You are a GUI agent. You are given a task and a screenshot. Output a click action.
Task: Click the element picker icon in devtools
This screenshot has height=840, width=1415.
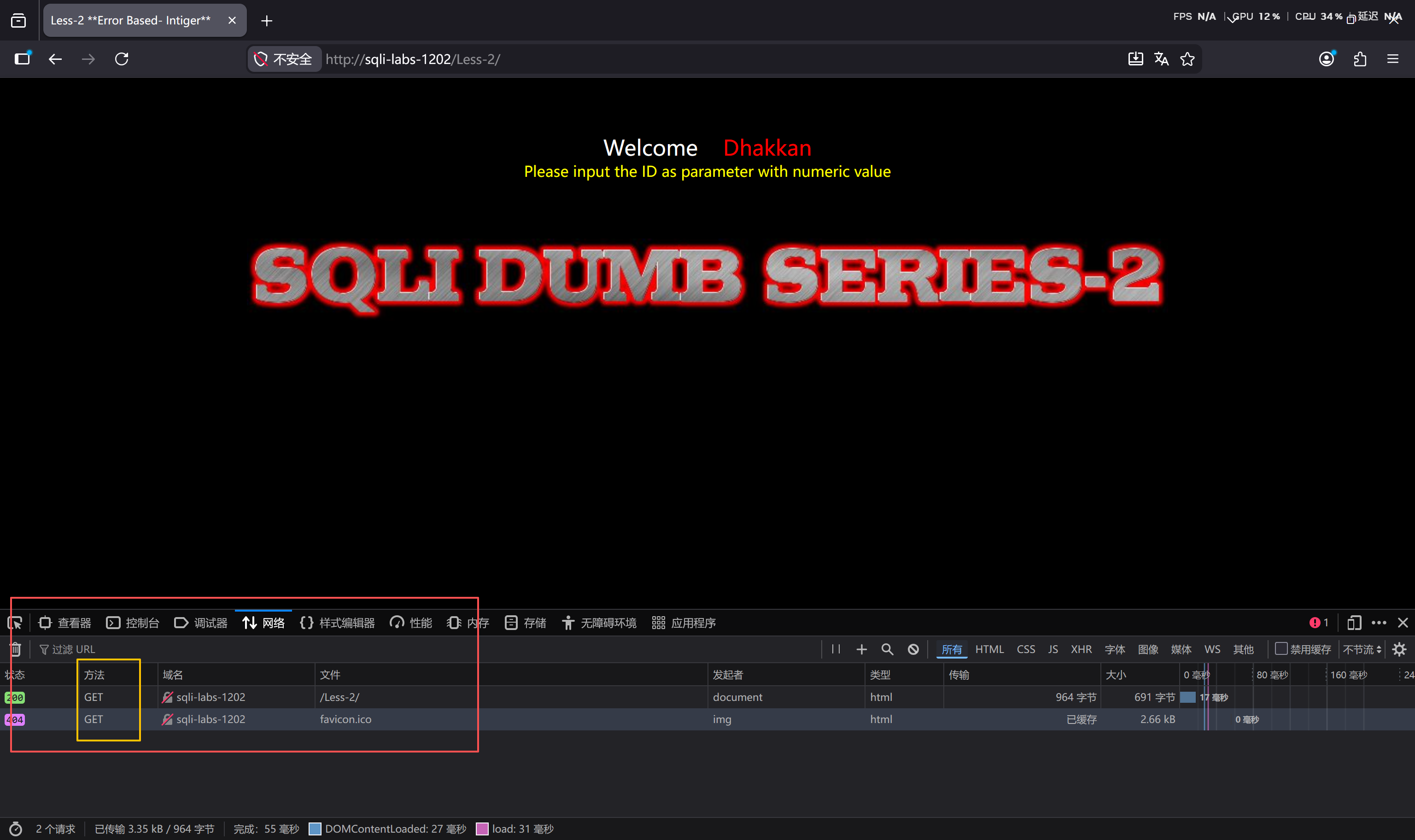point(15,623)
